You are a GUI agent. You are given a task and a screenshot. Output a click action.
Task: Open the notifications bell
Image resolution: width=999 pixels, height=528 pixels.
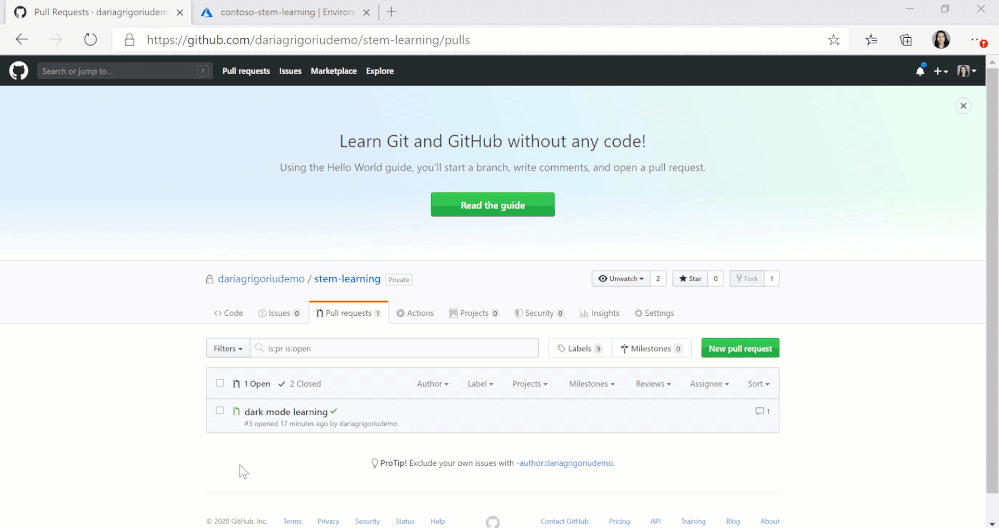pos(920,71)
